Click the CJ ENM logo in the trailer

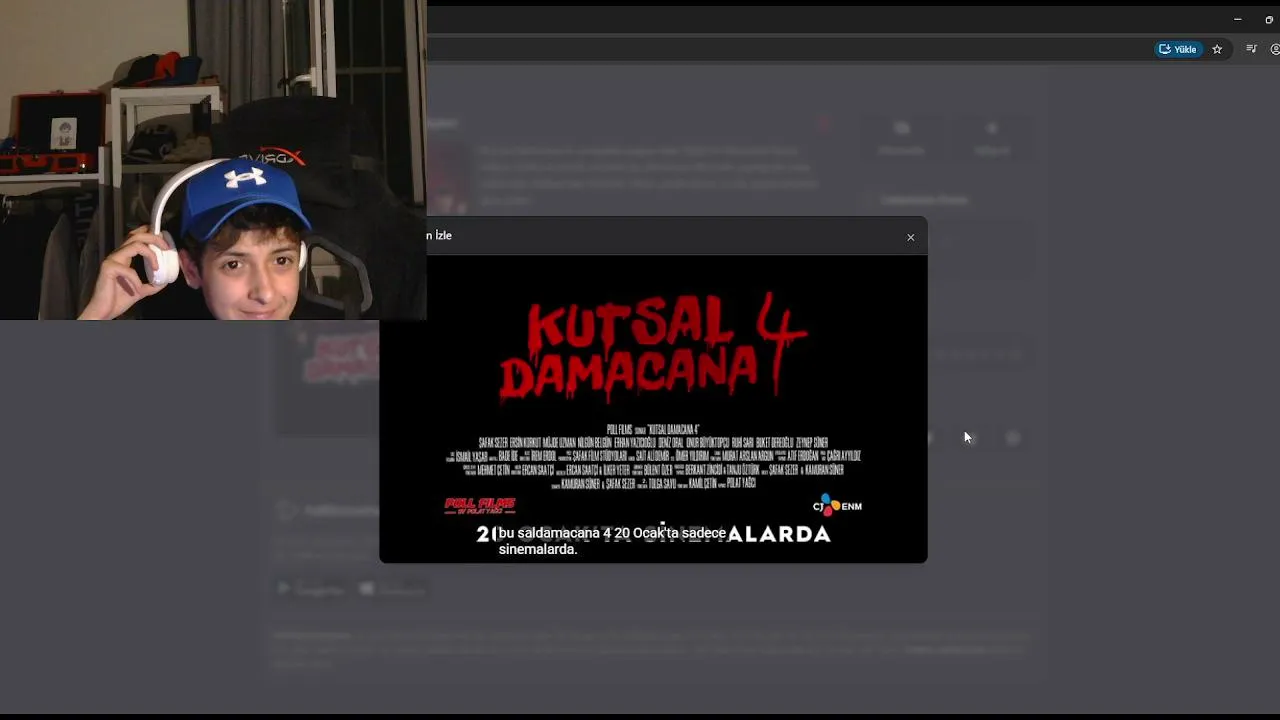coord(837,505)
